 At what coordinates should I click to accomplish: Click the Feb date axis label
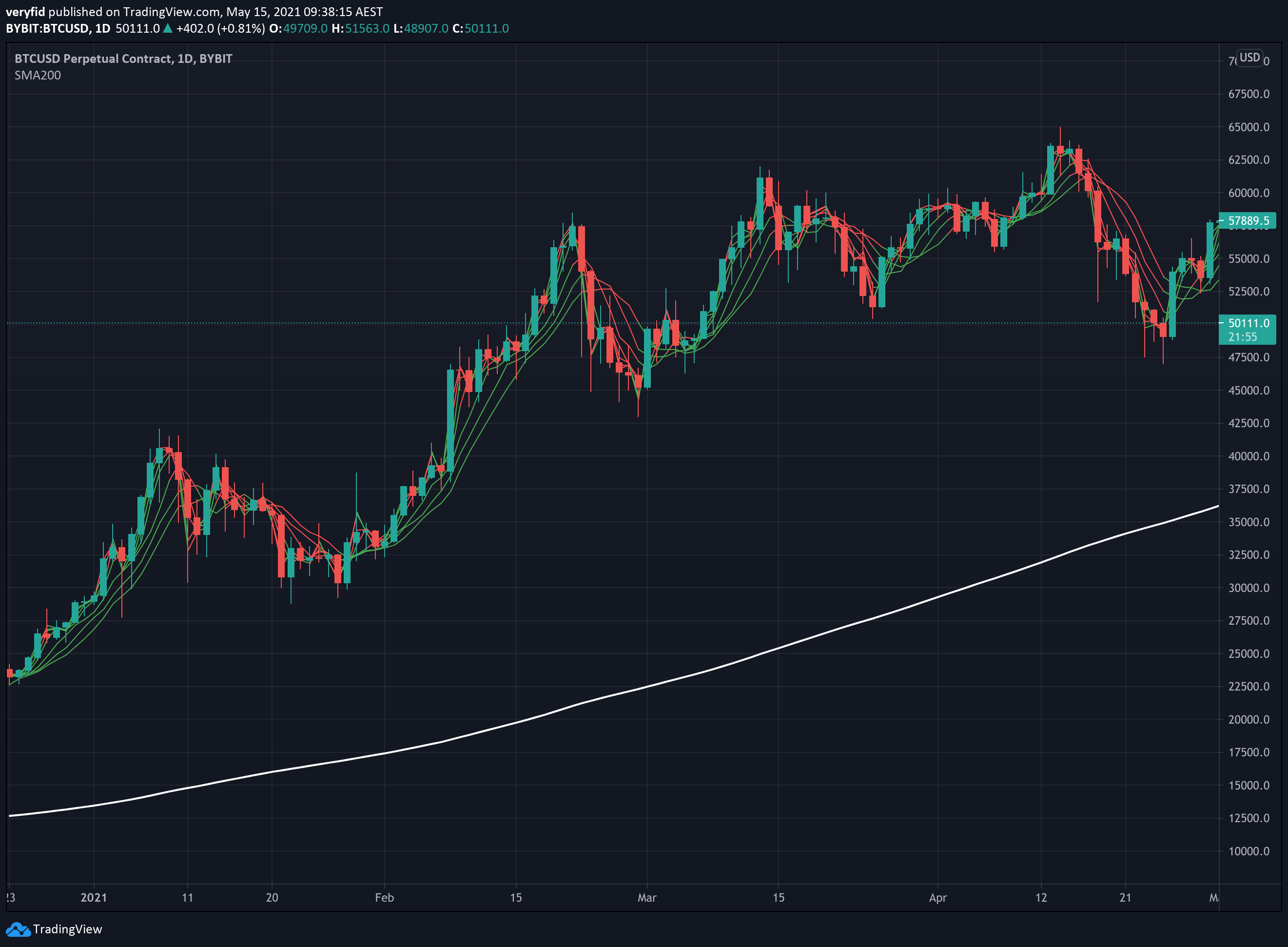384,897
